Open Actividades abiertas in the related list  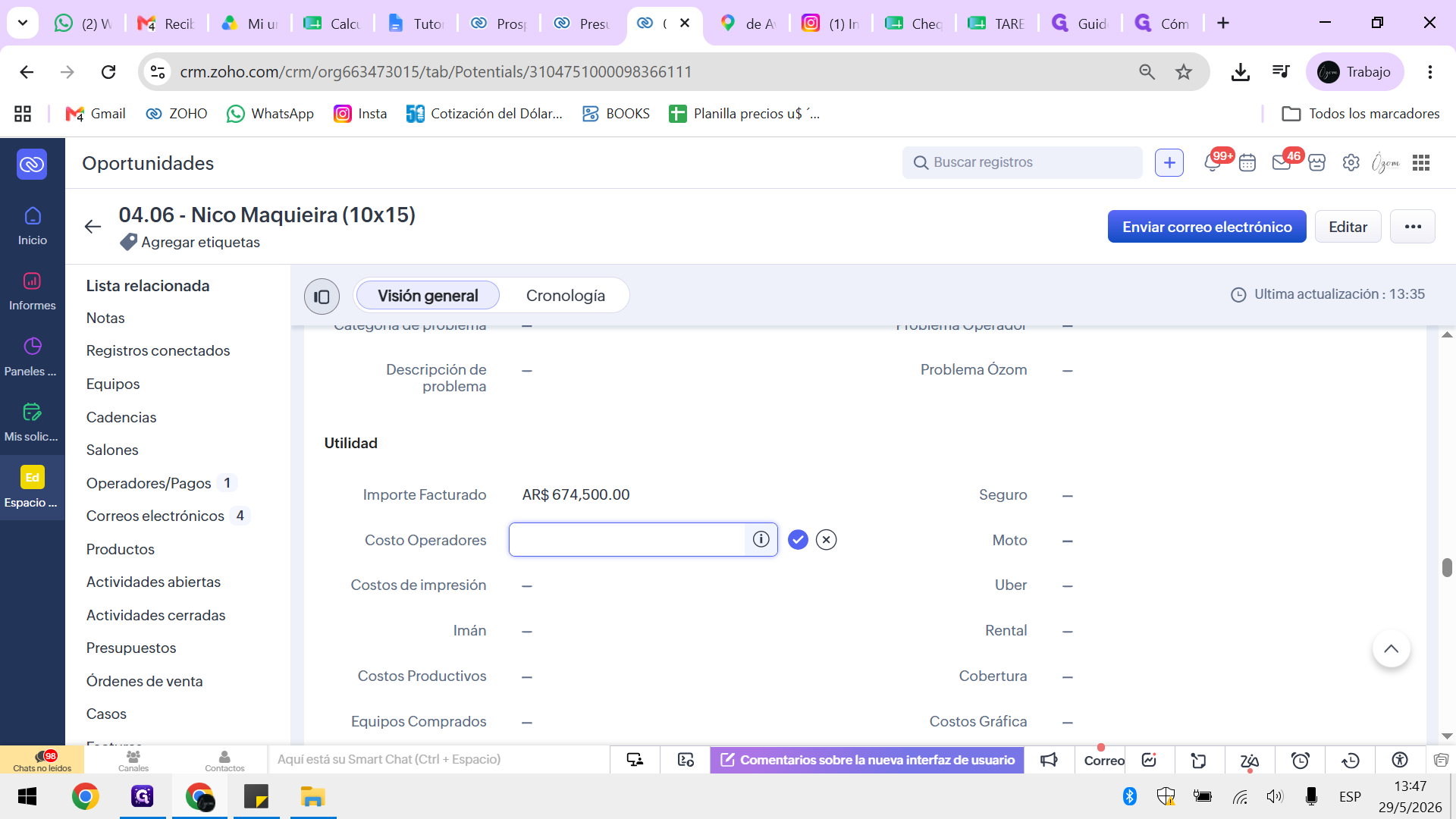click(153, 582)
